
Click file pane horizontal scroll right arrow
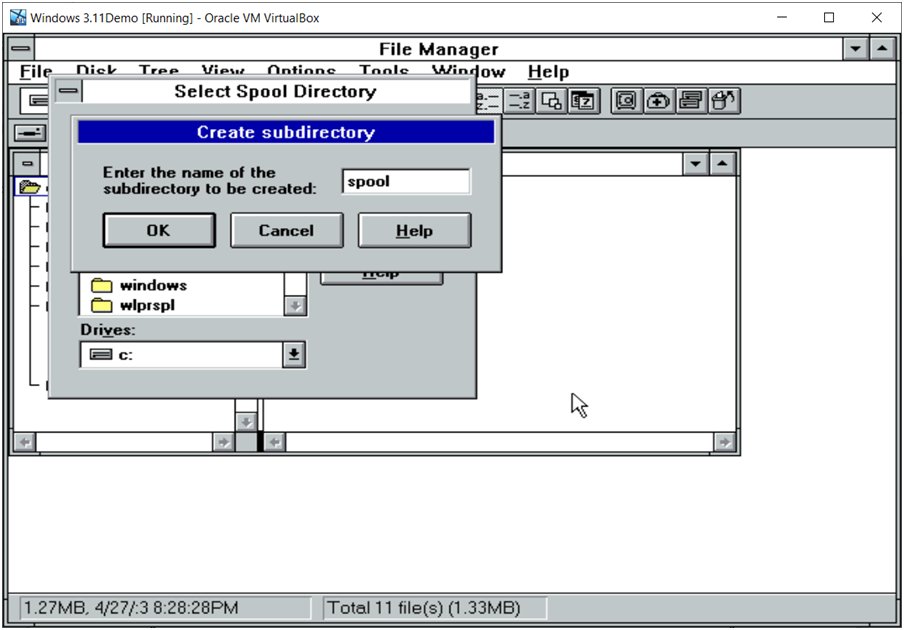point(724,442)
